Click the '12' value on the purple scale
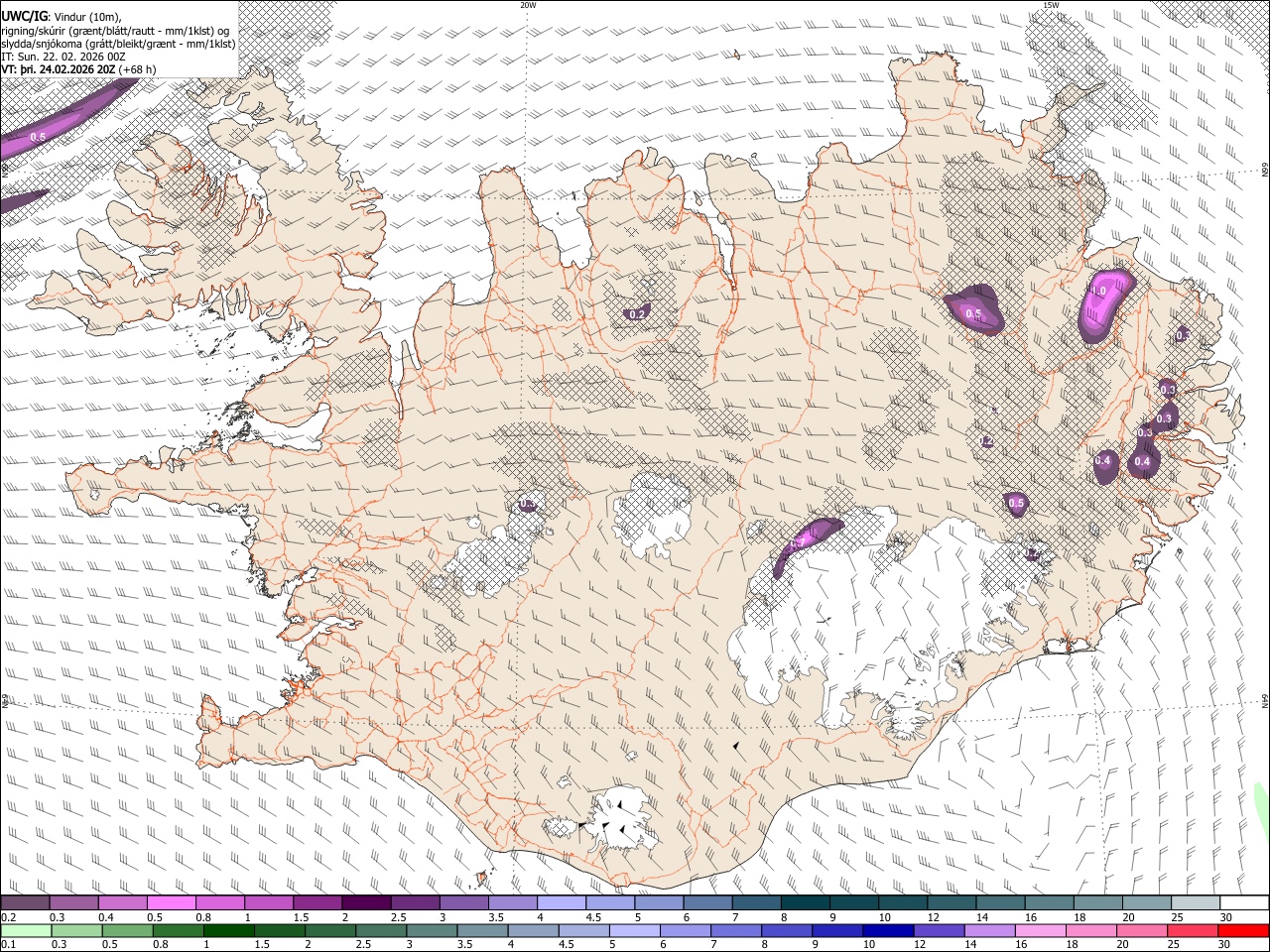Image resolution: width=1270 pixels, height=952 pixels. coord(934,917)
